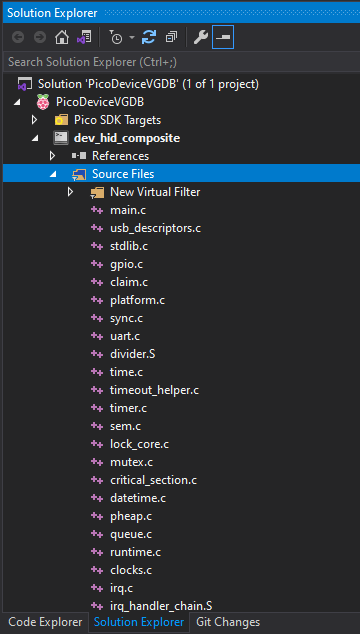Select mutex.c file
360x634 pixels.
(131, 462)
